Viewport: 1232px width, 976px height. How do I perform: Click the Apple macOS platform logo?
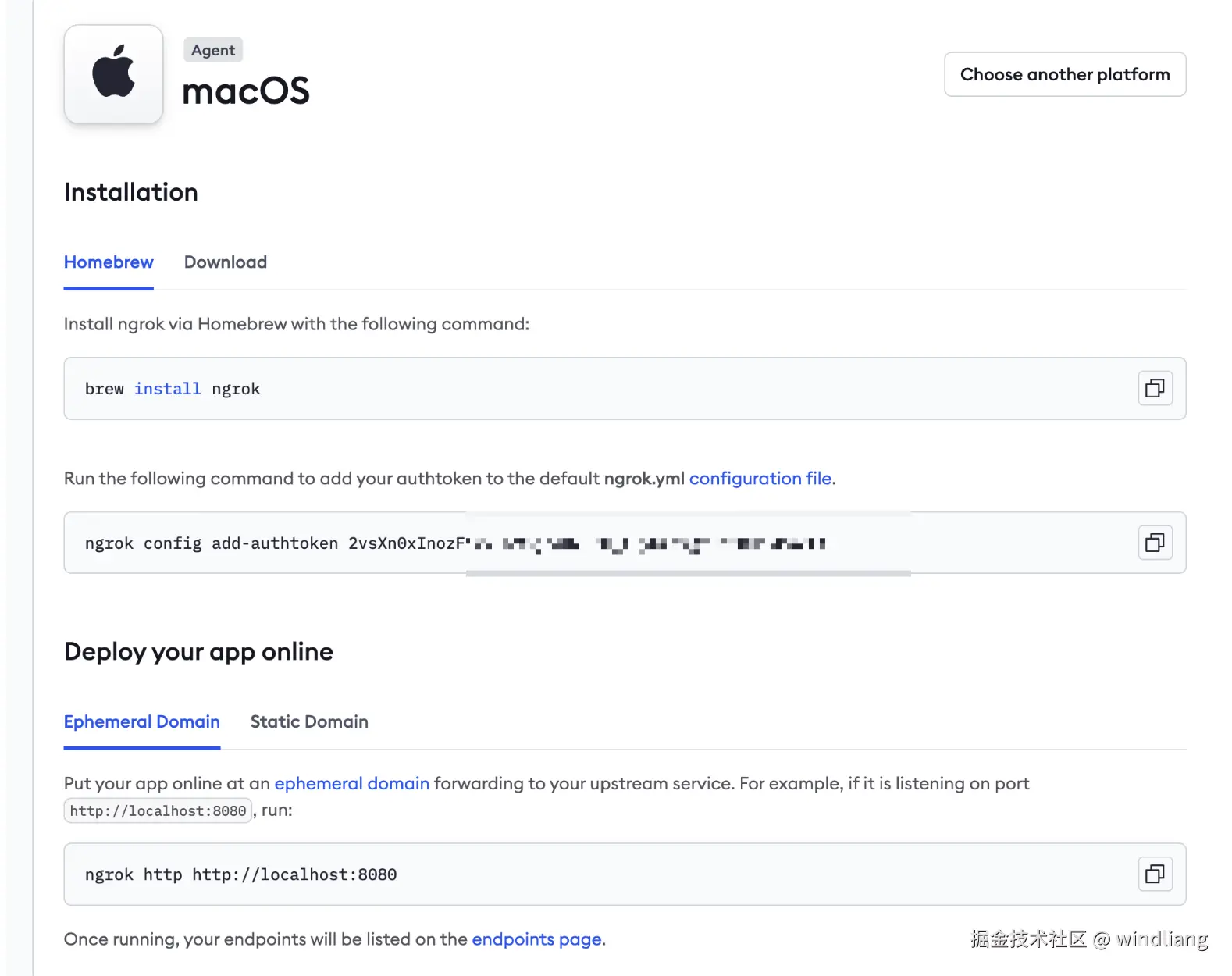pyautogui.click(x=113, y=73)
